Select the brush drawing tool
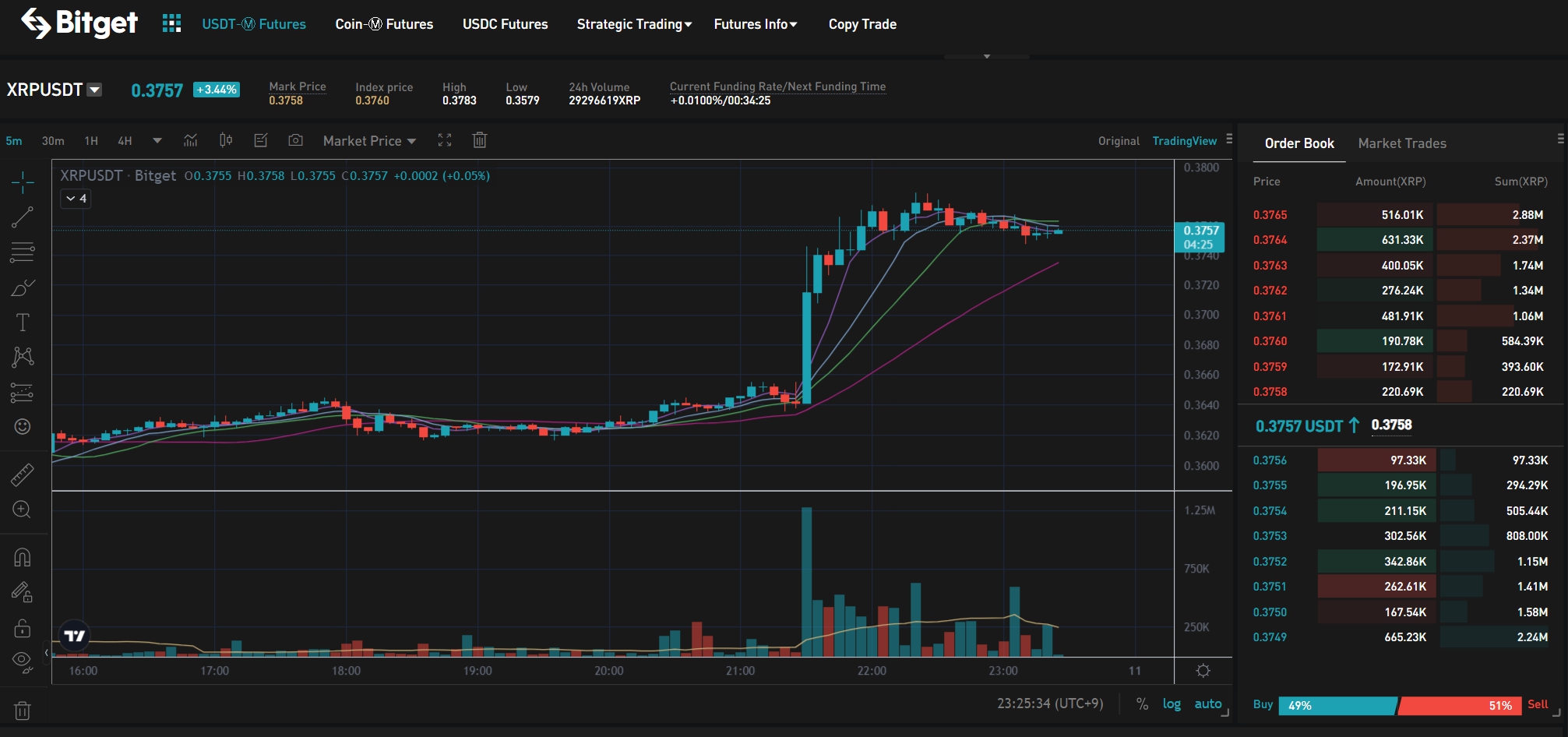 23,287
